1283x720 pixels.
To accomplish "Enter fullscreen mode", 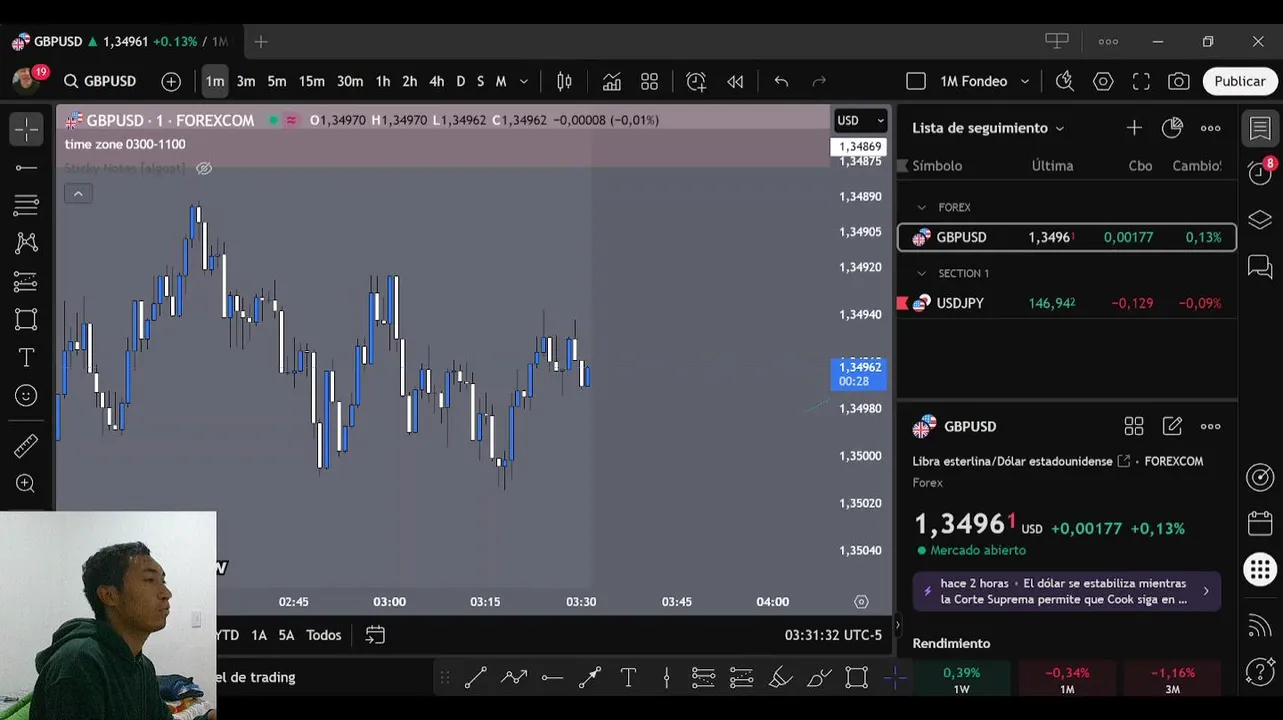I will 1141,81.
